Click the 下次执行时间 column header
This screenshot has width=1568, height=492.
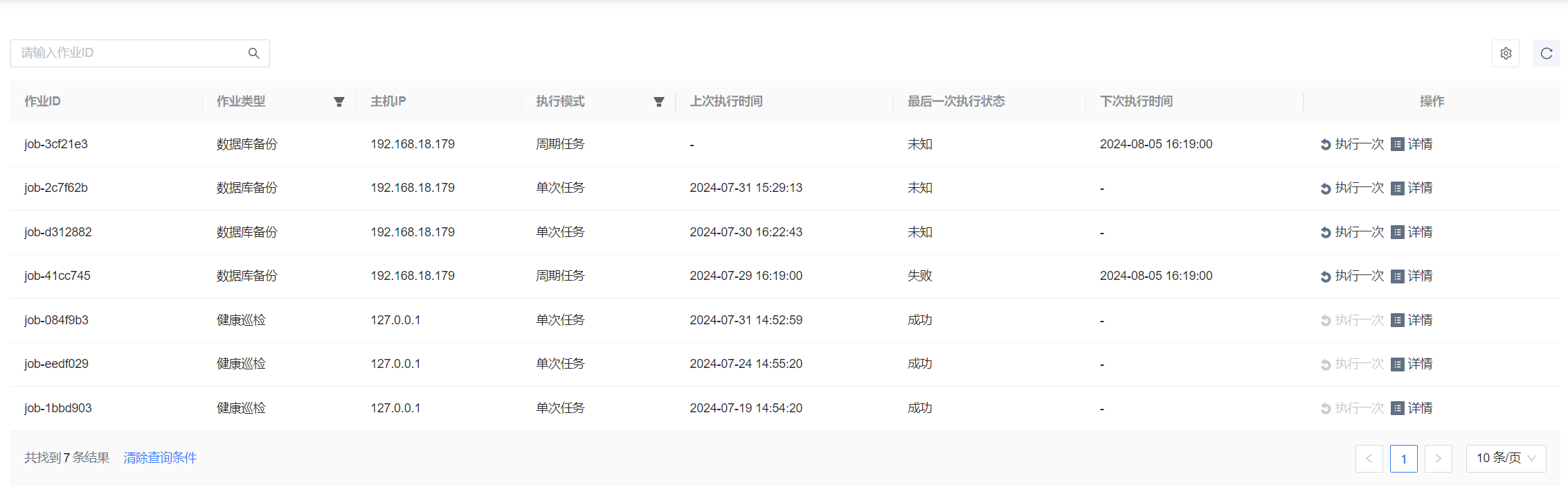tap(1136, 101)
